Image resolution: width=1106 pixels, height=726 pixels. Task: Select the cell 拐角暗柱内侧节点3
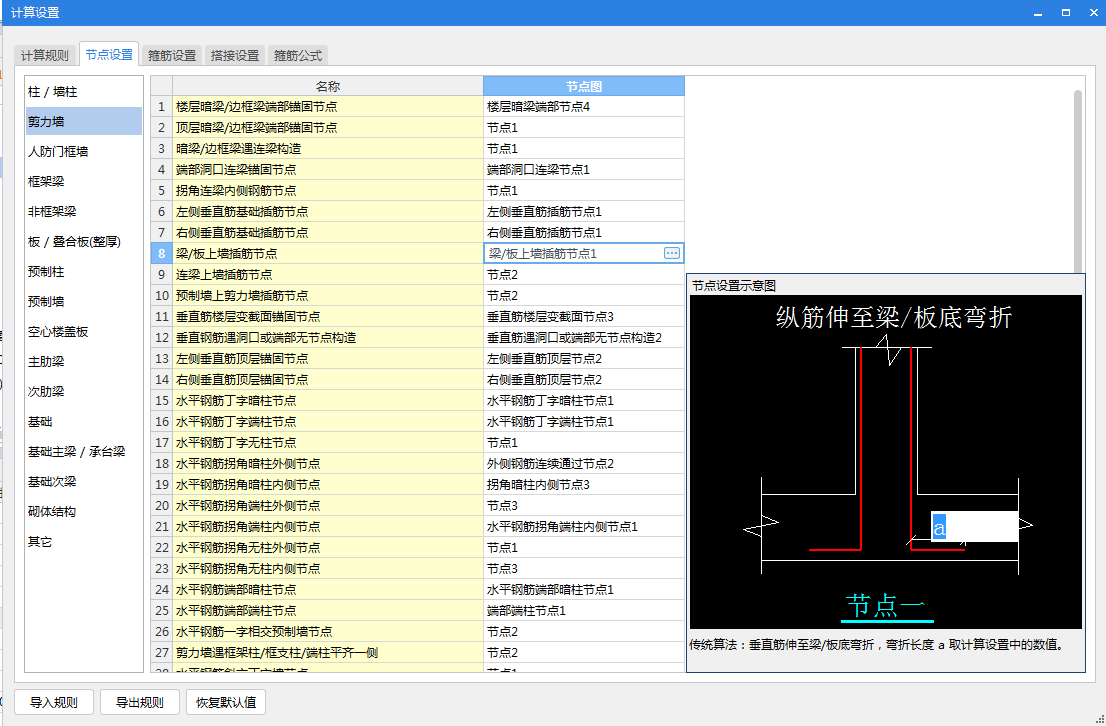(x=584, y=485)
